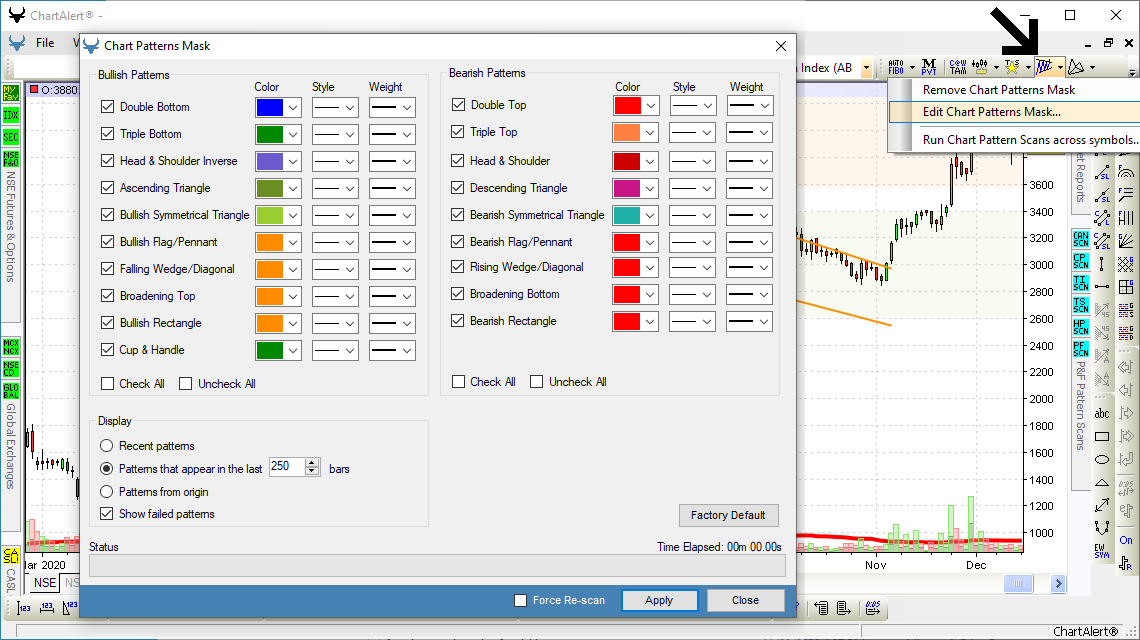Click the CAN SCN scan icon
The image size is (1140, 640).
1081,239
